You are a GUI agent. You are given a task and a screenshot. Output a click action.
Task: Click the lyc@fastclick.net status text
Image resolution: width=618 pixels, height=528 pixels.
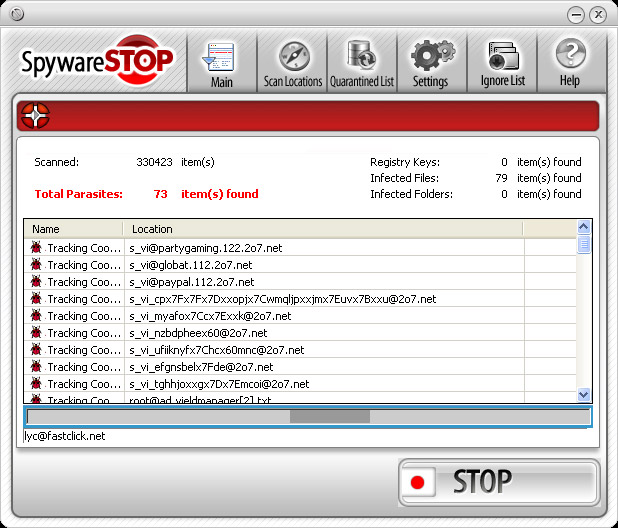(x=65, y=436)
